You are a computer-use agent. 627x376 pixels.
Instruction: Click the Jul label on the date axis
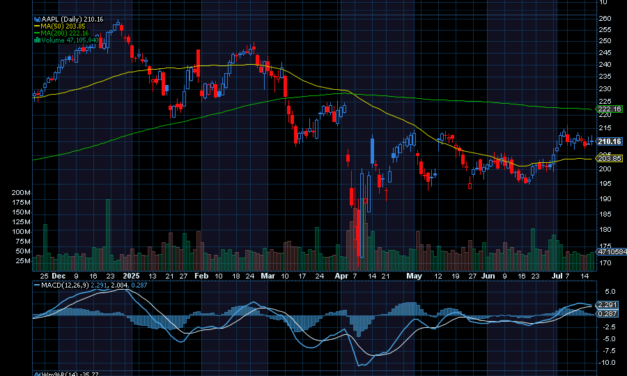point(557,276)
